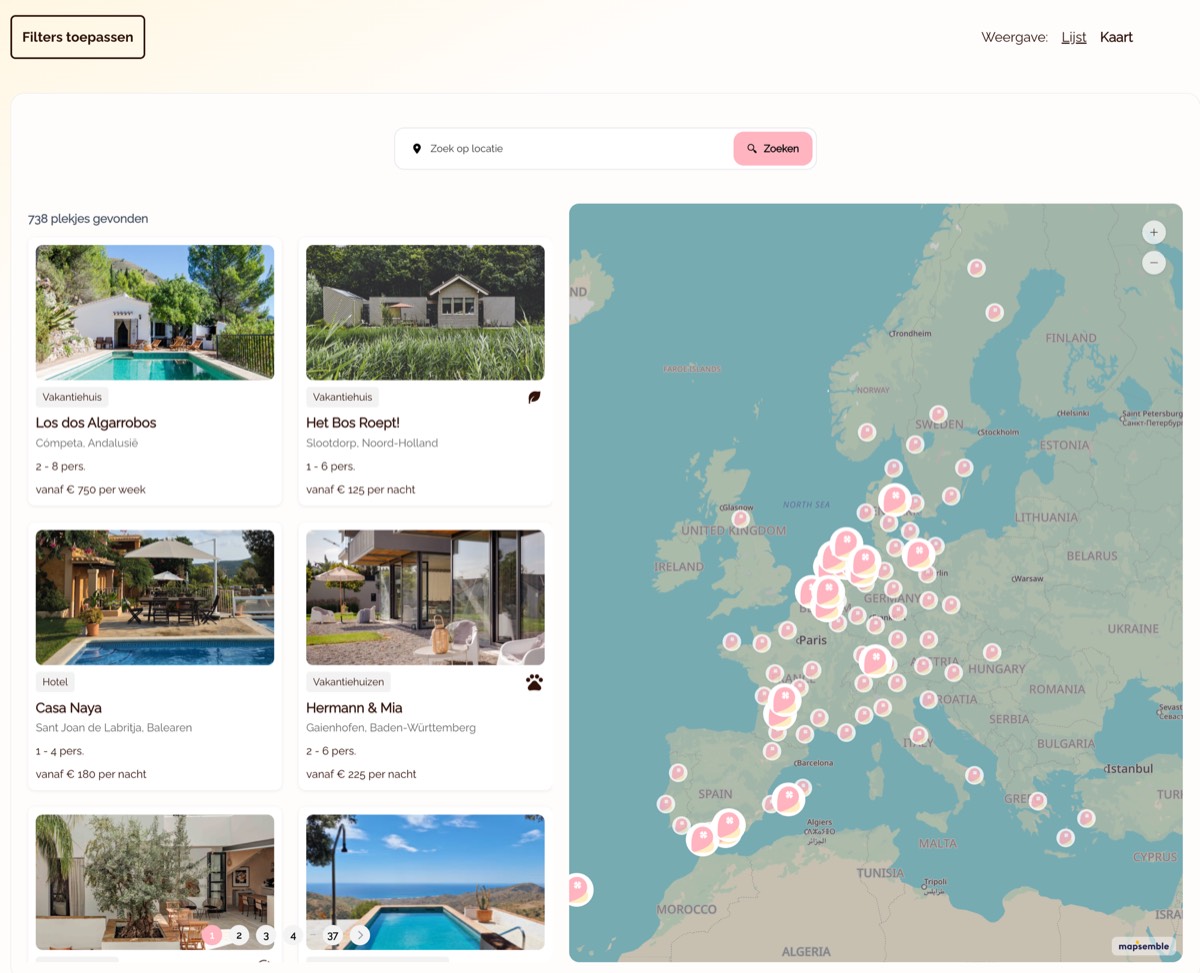The height and width of the screenshot is (973, 1200).
Task: Select the map marker over Morocco coast
Action: [x=578, y=889]
